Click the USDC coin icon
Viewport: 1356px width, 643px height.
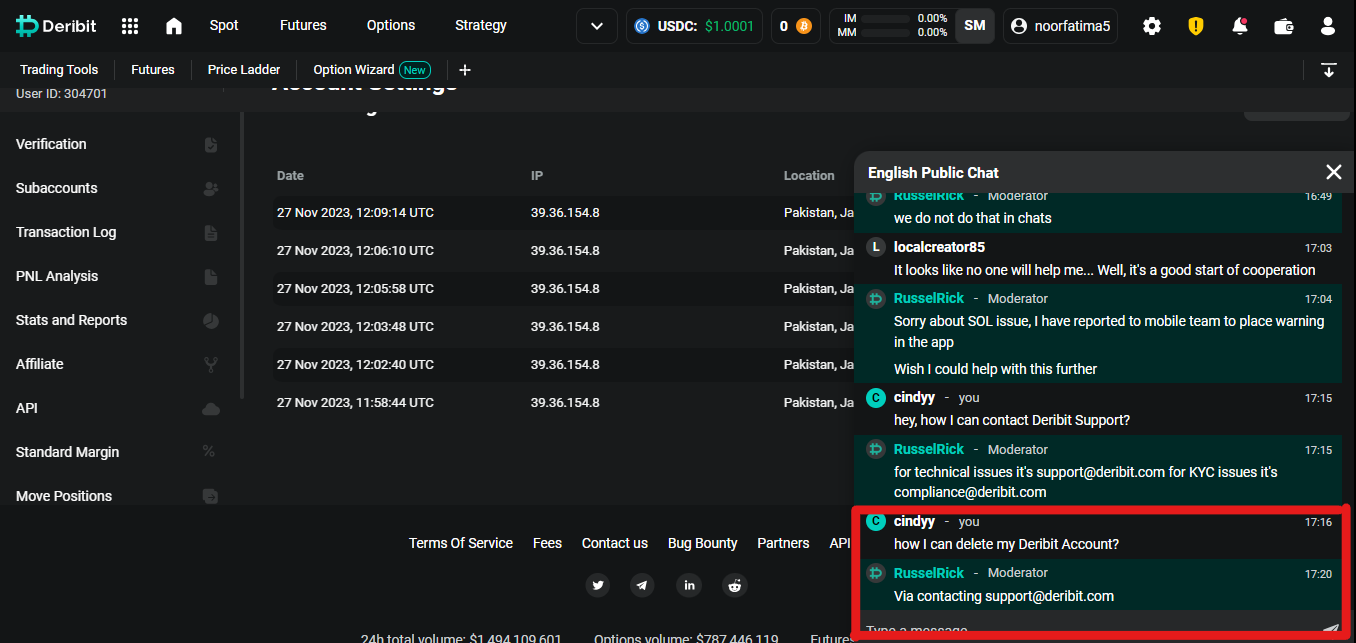coord(642,26)
